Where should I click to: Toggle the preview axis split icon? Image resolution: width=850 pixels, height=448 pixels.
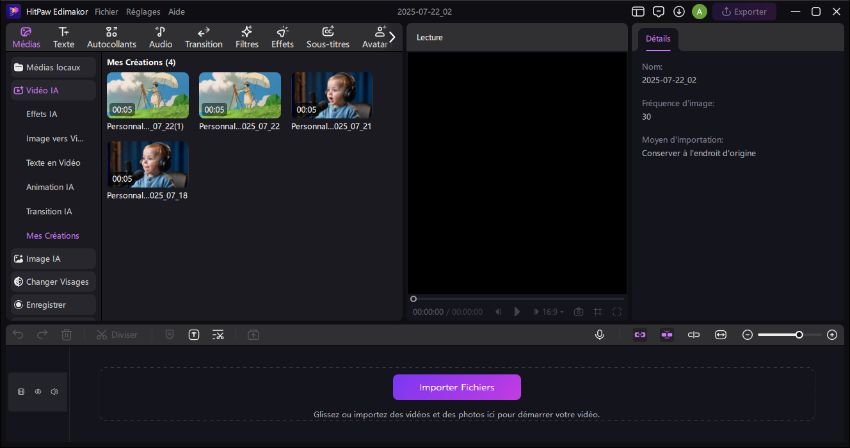point(693,335)
